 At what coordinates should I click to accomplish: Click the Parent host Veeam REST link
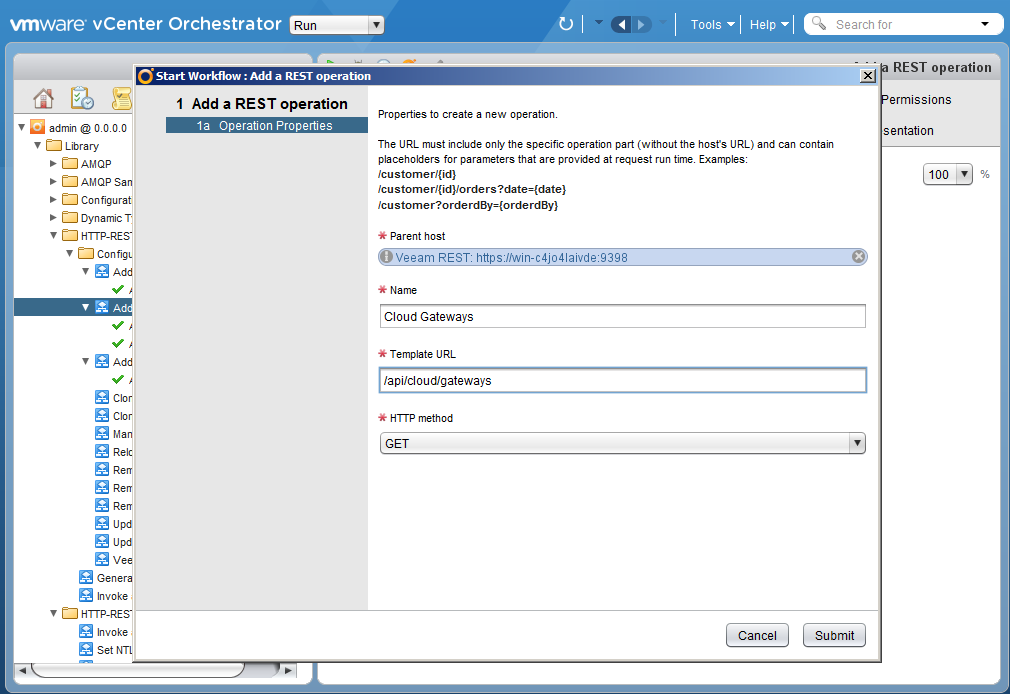tap(511, 258)
